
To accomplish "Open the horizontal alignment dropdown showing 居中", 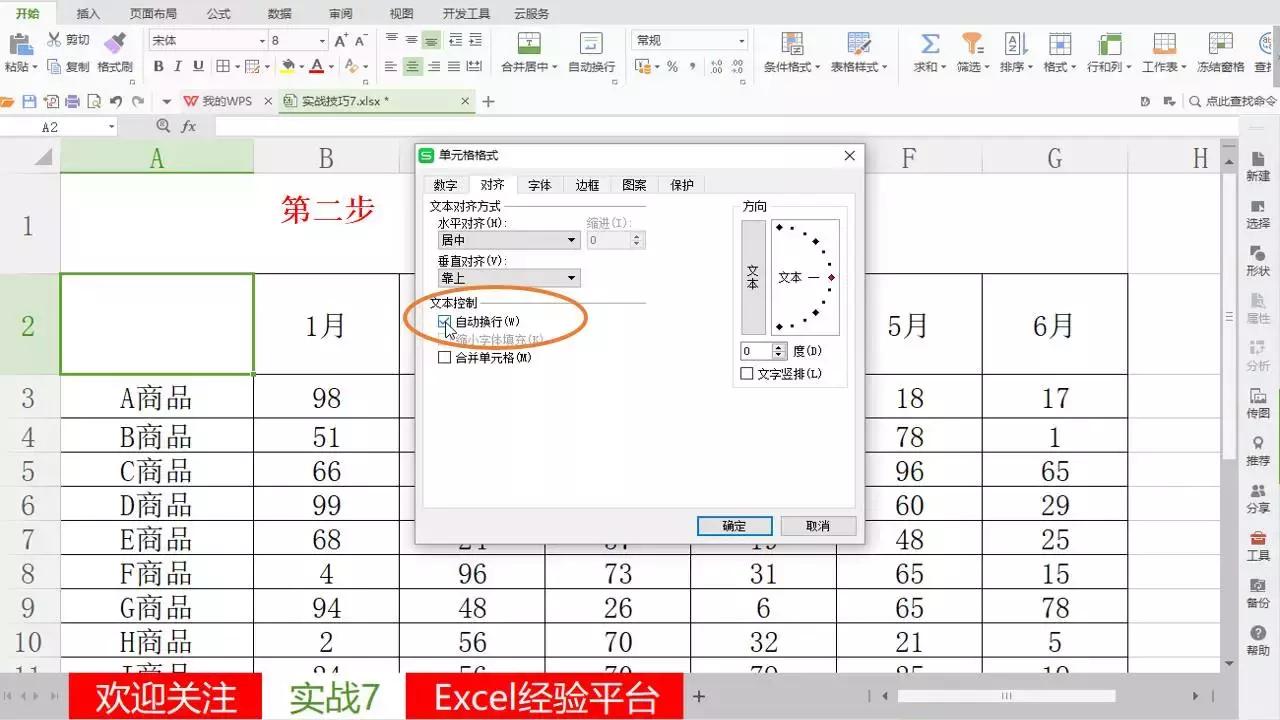I will coord(571,240).
